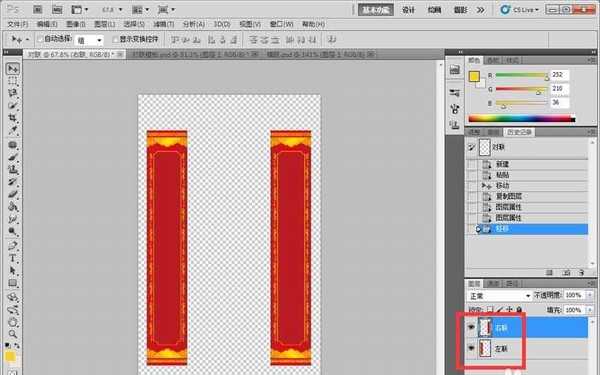Select the Zoom tool in toolbox
Viewport: 600px width, 375px height.
[13, 334]
